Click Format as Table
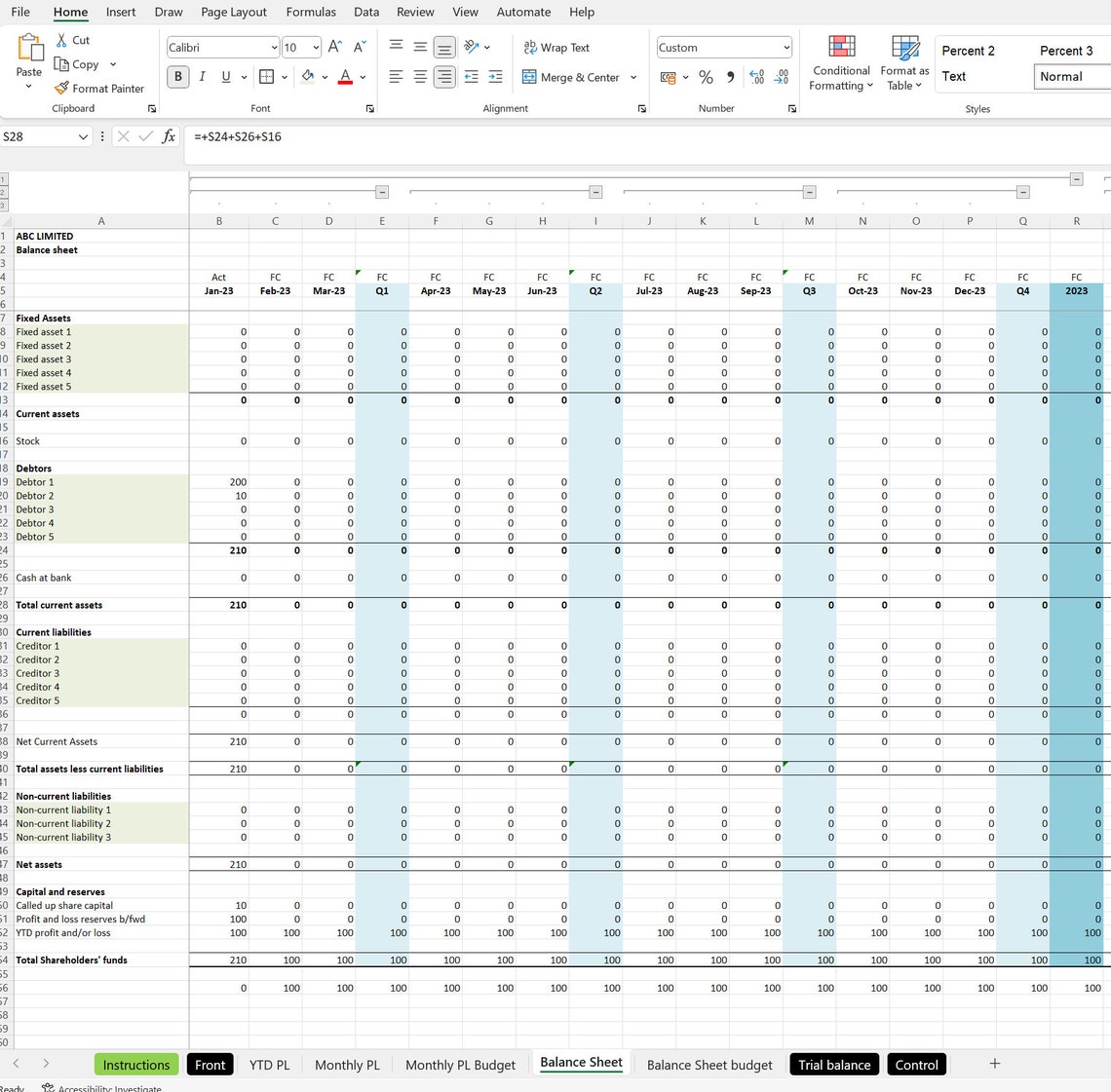Viewport: 1111px width, 1092px height. 903,63
